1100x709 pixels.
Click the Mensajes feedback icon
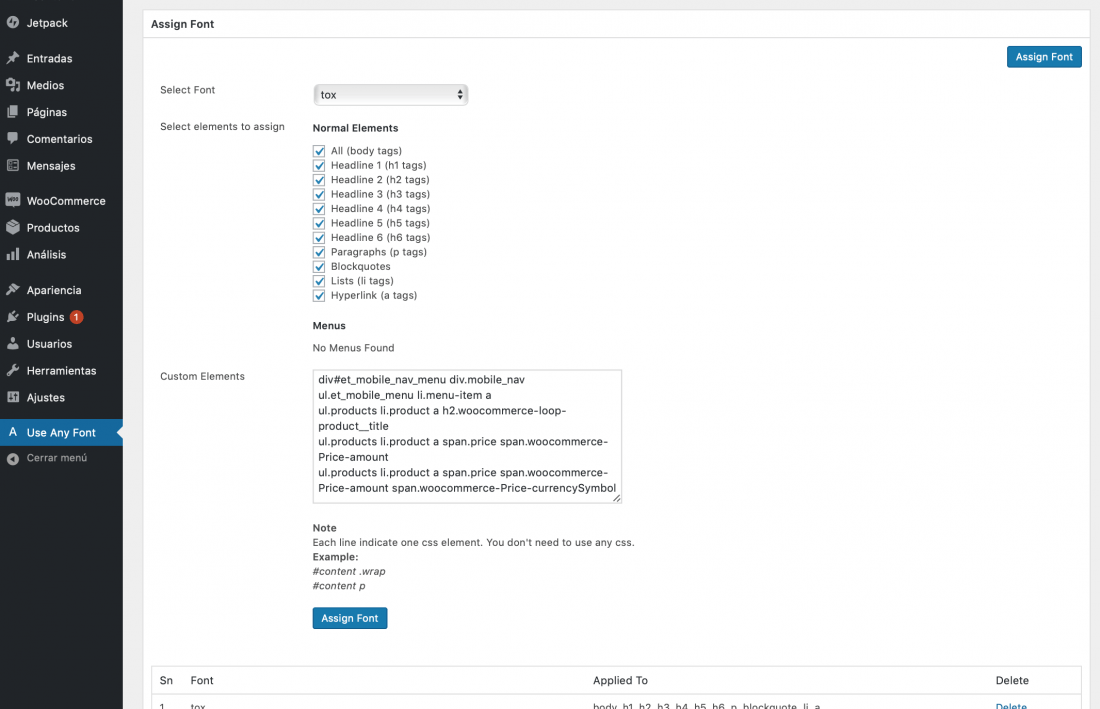(x=13, y=166)
